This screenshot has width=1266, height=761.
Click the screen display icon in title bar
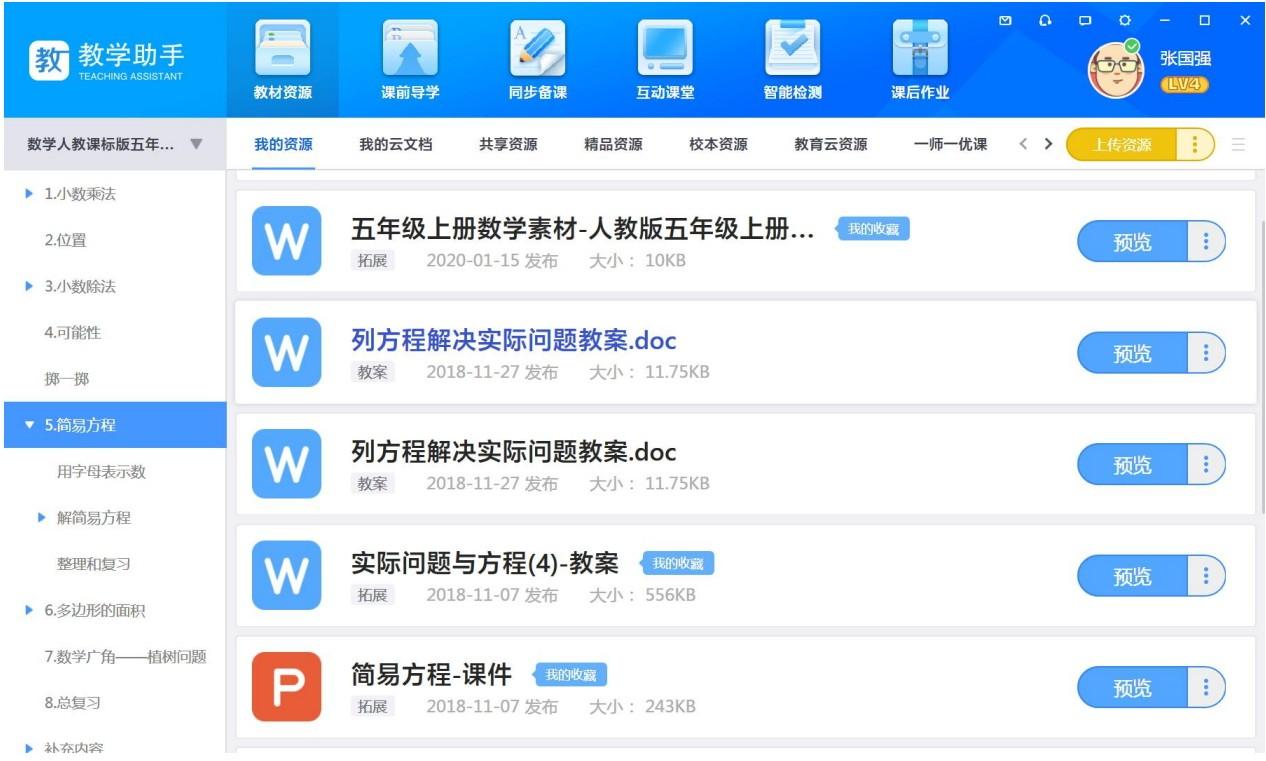[1085, 20]
